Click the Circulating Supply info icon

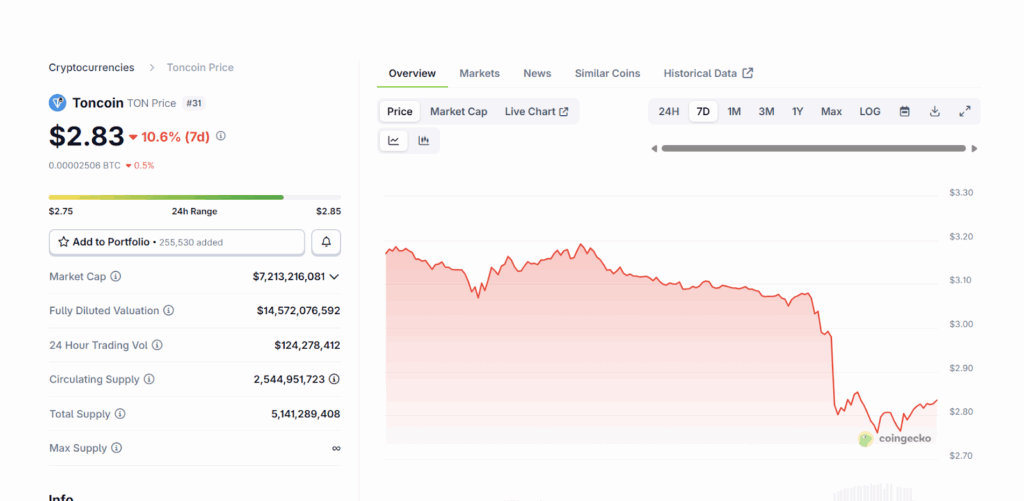tap(149, 380)
